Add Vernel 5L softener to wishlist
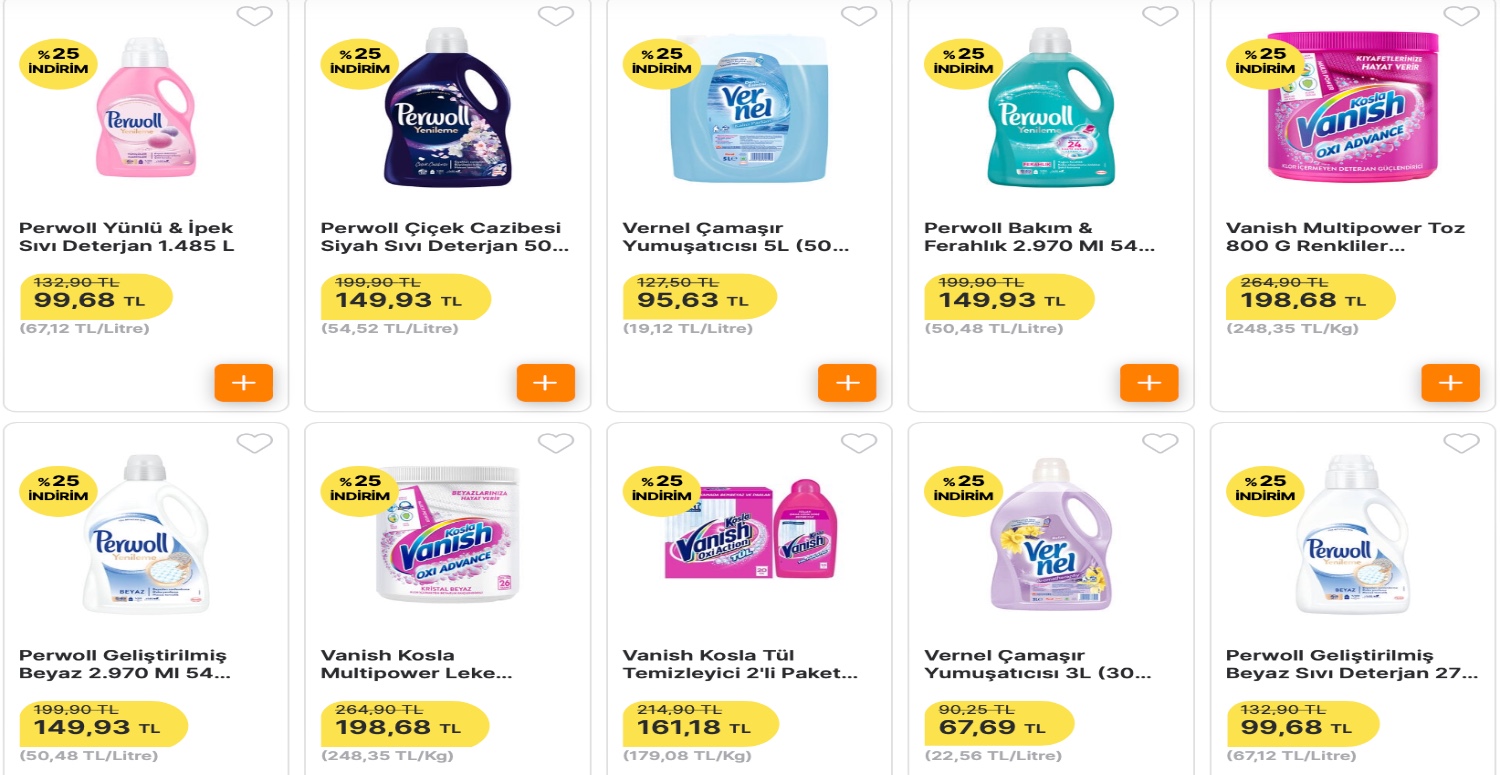The height and width of the screenshot is (775, 1500). [858, 16]
